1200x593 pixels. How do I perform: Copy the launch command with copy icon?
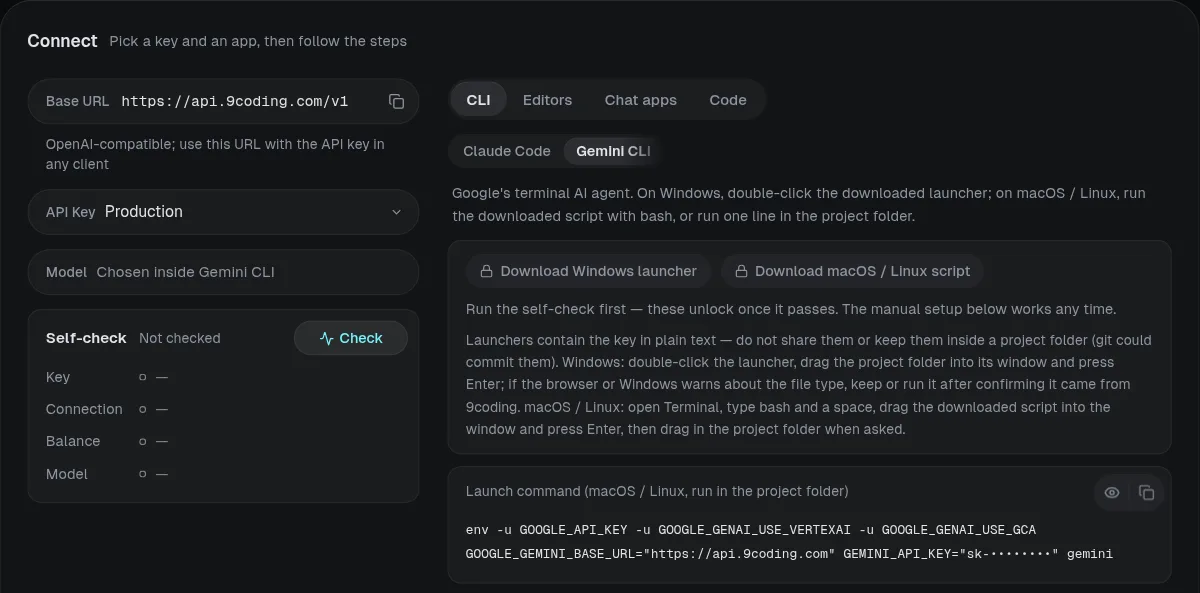coord(1147,492)
